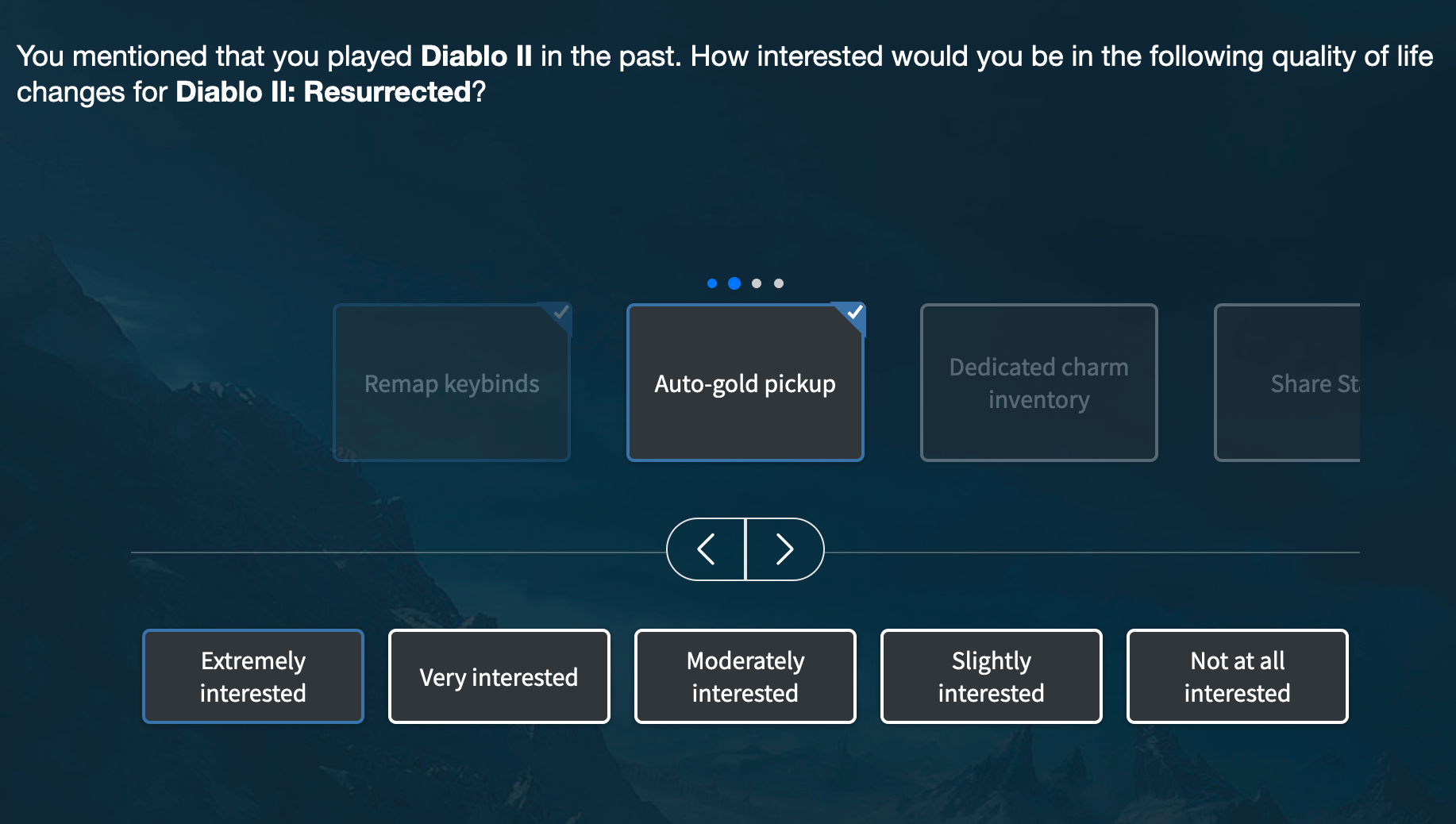
Task: Jump to partially visible Share St card
Action: (x=1288, y=383)
